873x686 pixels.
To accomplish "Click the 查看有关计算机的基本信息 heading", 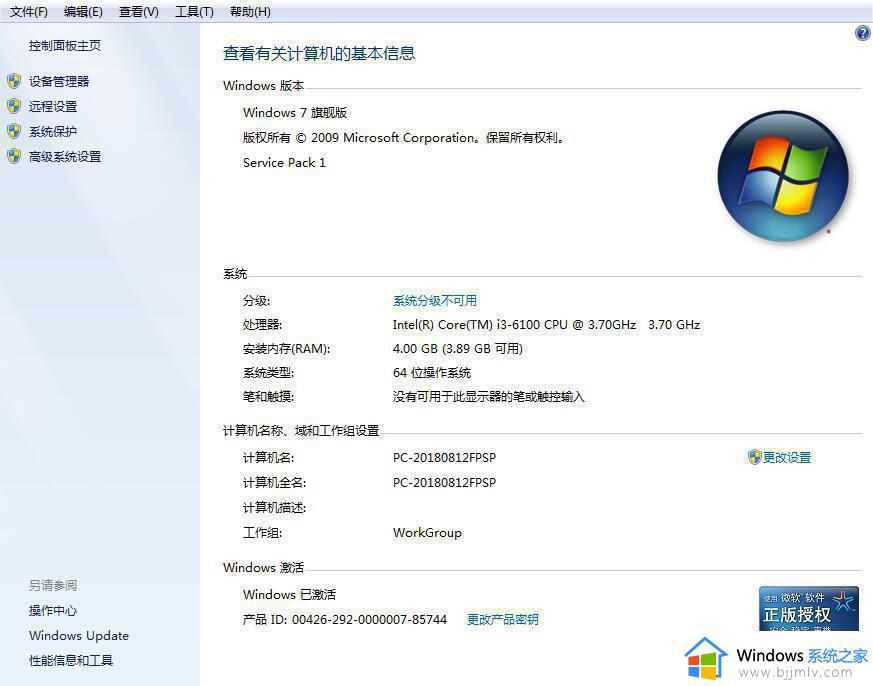I will [319, 53].
